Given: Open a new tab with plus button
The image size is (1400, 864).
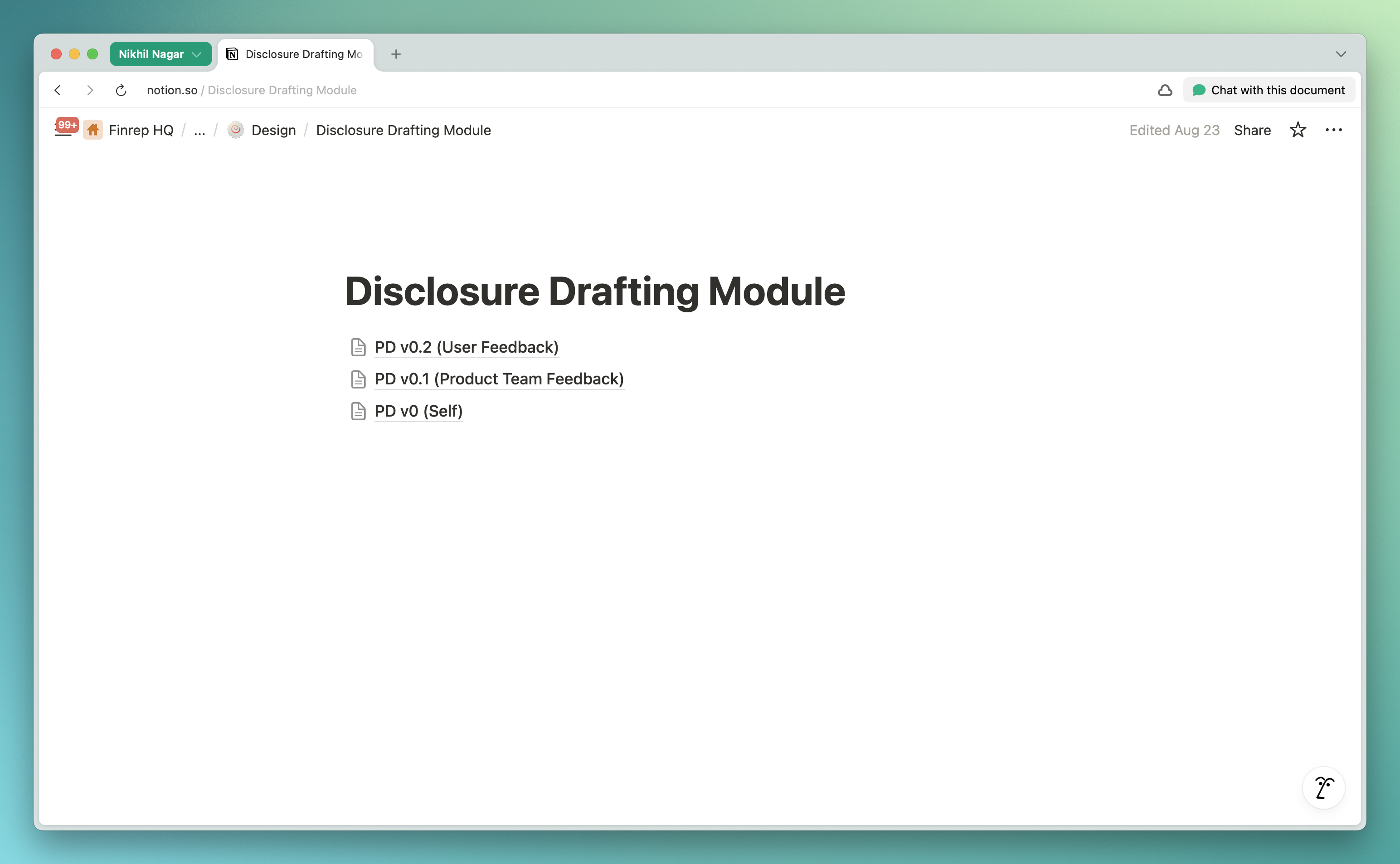Looking at the screenshot, I should point(396,54).
